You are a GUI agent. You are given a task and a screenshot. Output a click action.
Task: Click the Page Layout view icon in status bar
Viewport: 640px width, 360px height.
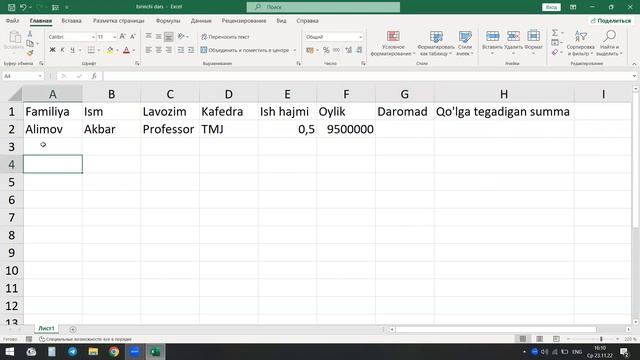[539, 339]
